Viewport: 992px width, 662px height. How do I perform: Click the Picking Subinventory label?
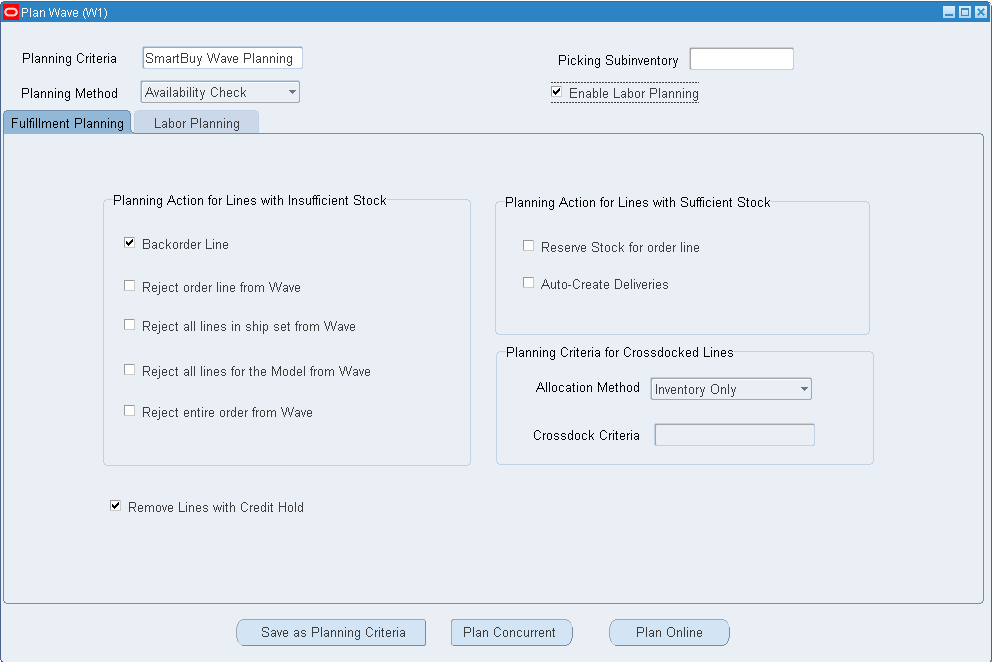coord(618,60)
